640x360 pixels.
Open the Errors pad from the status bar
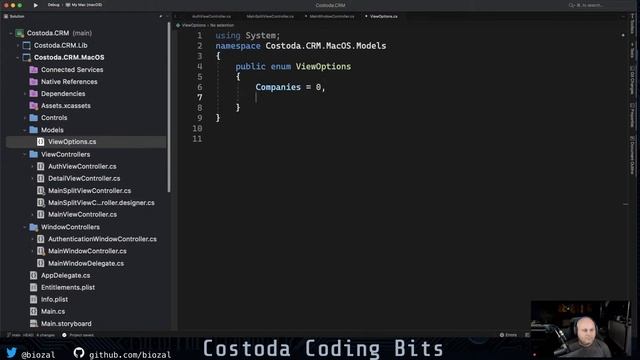[509, 335]
